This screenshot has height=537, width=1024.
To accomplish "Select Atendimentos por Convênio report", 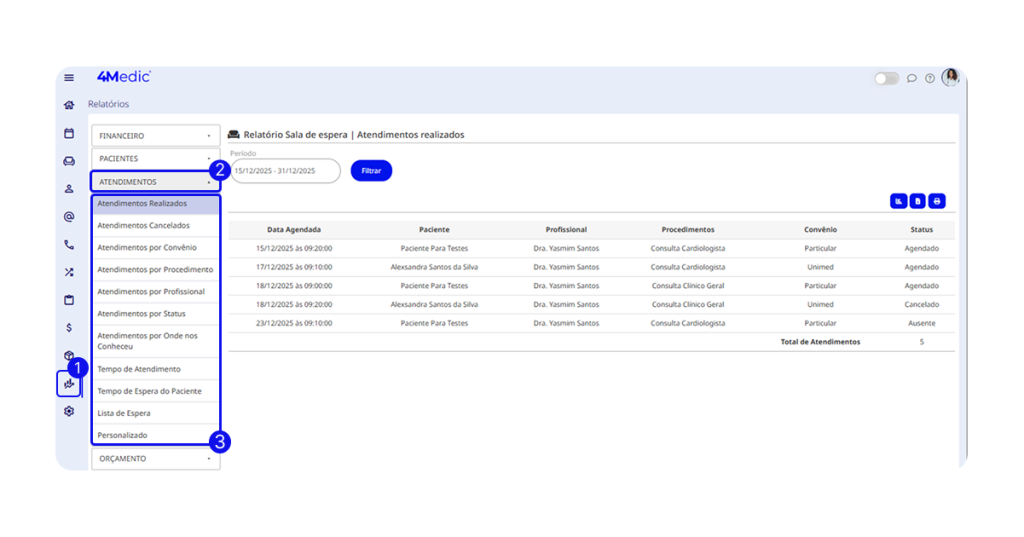I will click(147, 248).
